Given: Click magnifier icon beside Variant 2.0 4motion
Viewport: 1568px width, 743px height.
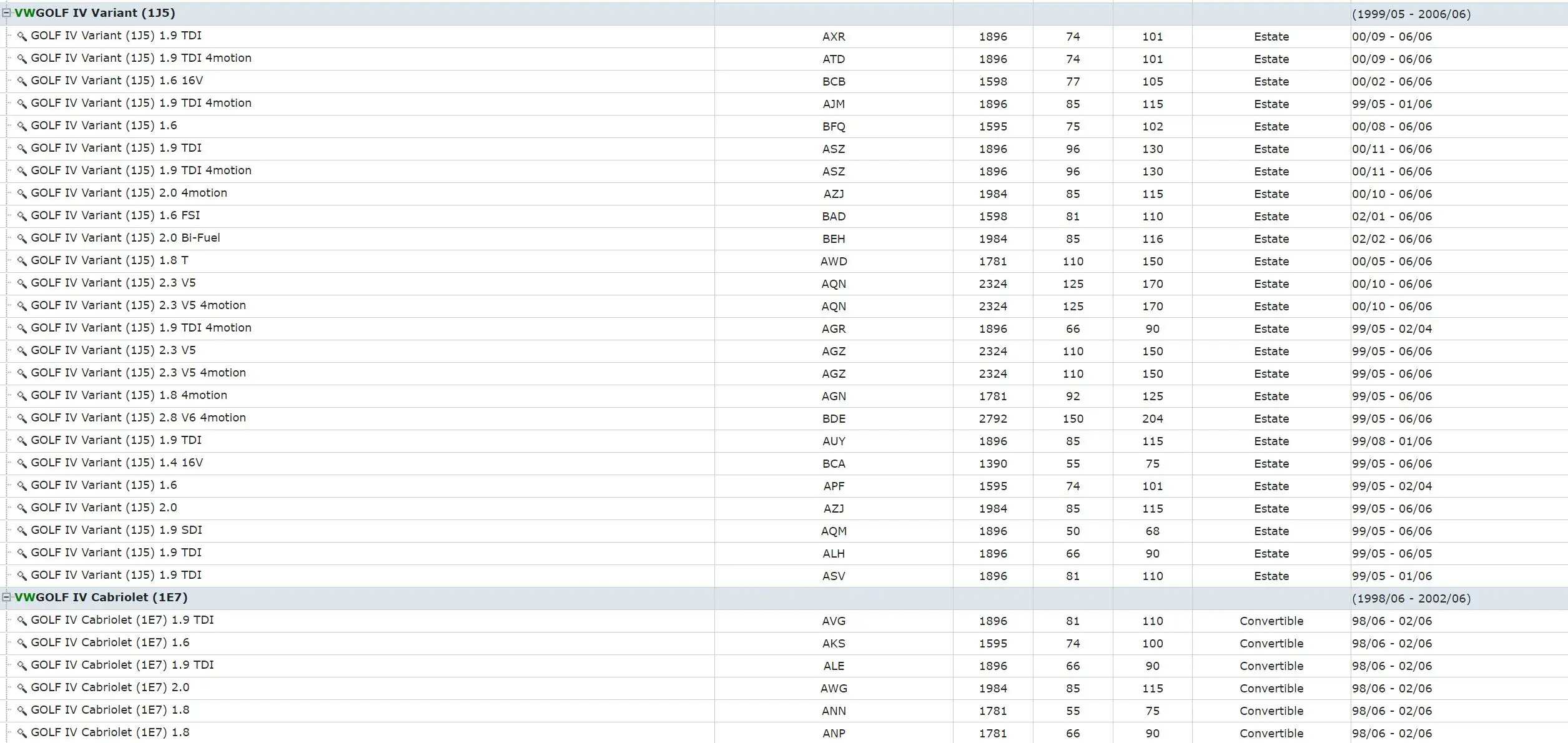Looking at the screenshot, I should (x=22, y=194).
